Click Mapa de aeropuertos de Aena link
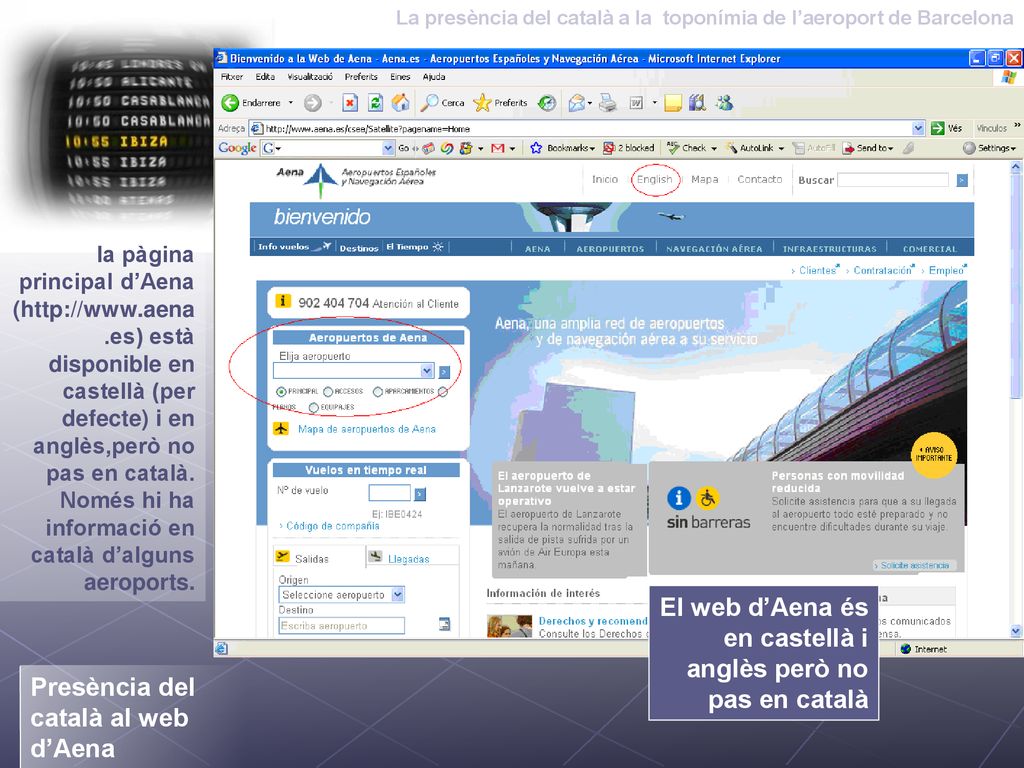1024x768 pixels. (x=366, y=429)
